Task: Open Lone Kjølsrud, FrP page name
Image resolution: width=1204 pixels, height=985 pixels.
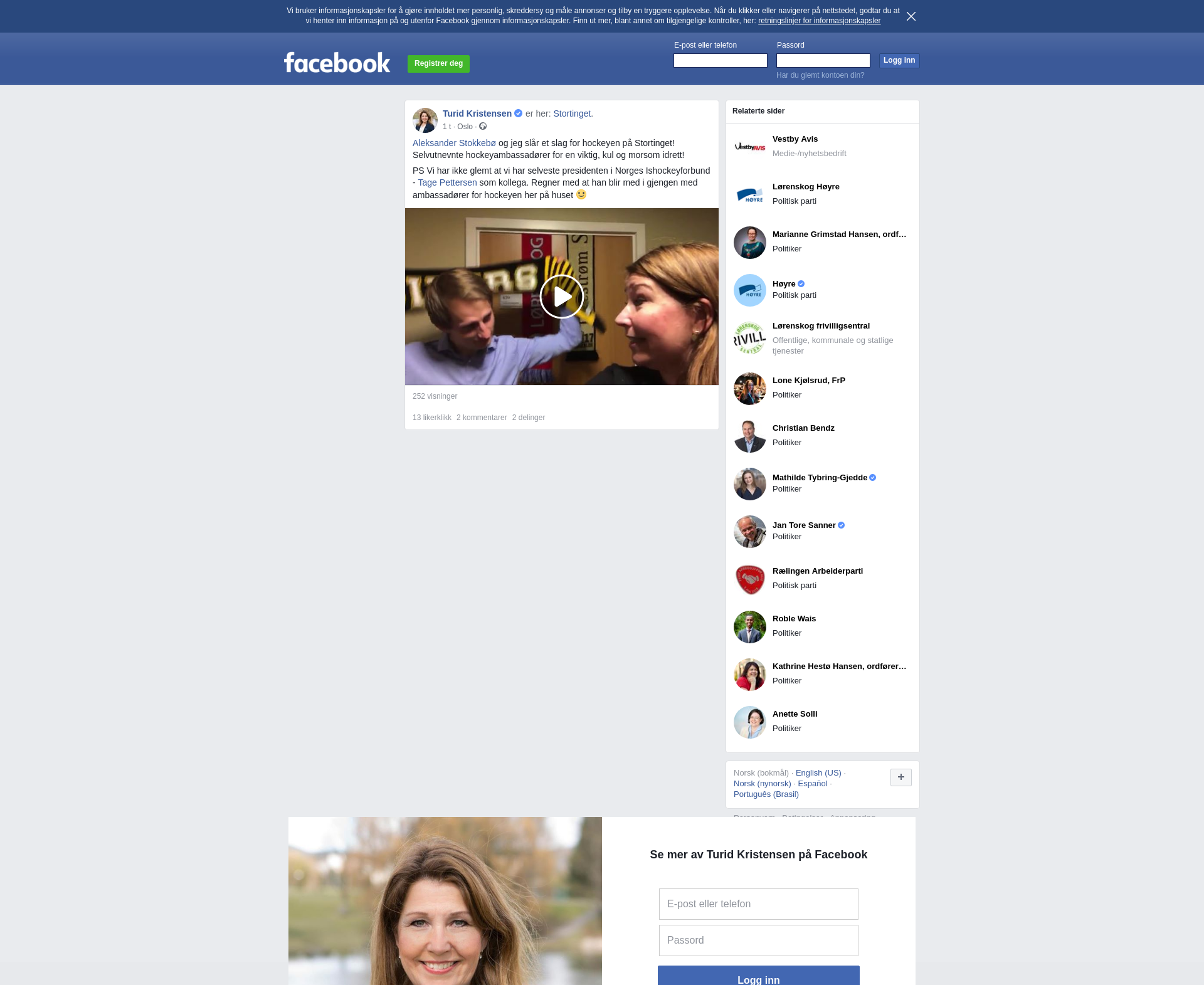Action: 809,381
